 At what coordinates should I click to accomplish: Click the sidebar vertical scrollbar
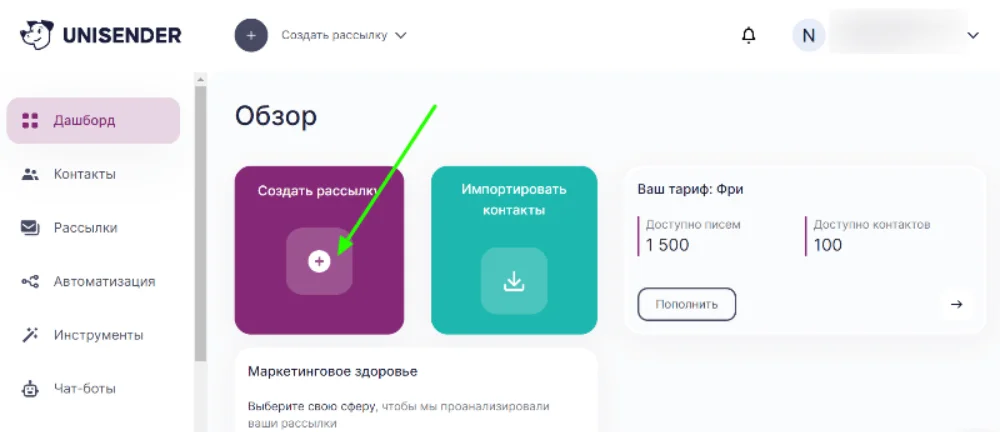tap(200, 220)
